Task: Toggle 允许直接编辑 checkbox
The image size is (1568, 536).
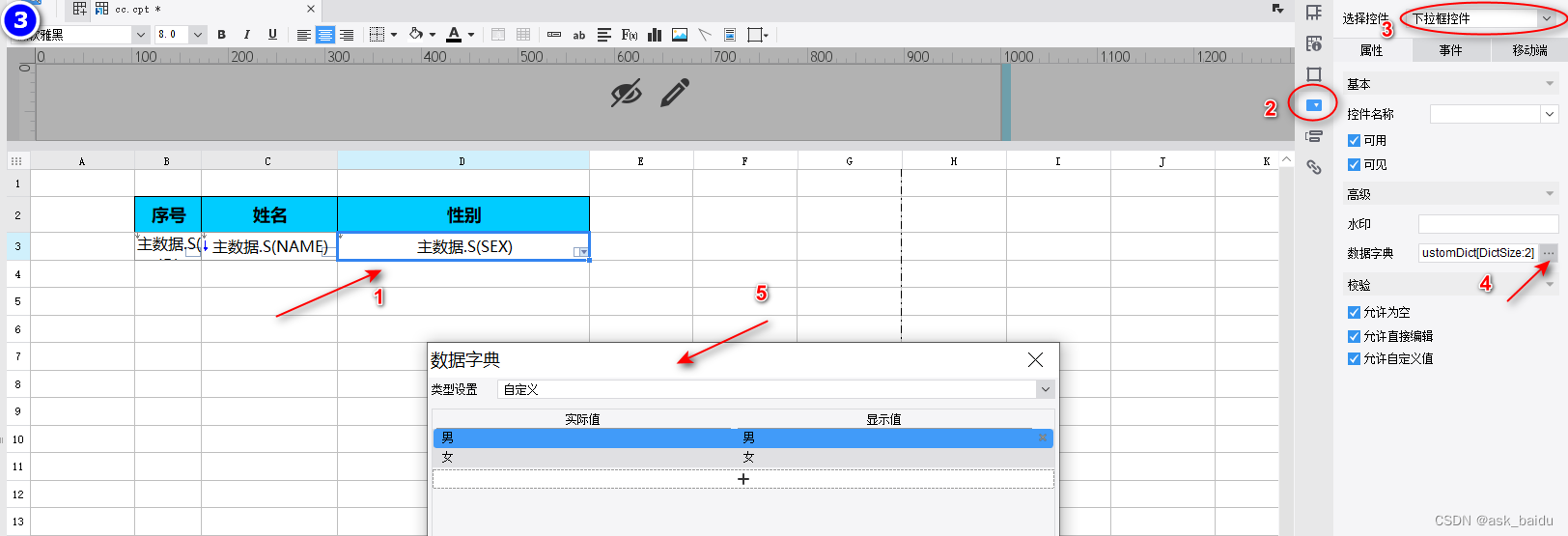Action: [1354, 336]
